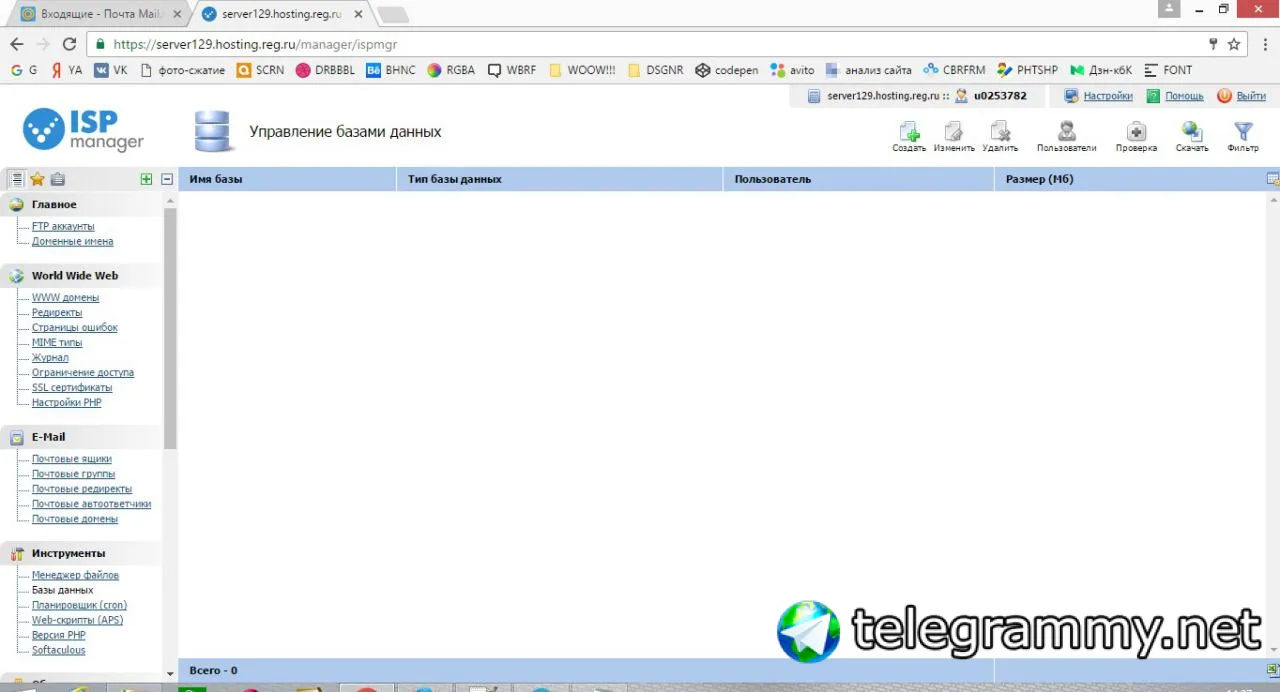Open Настройки settings link

pyautogui.click(x=1108, y=96)
